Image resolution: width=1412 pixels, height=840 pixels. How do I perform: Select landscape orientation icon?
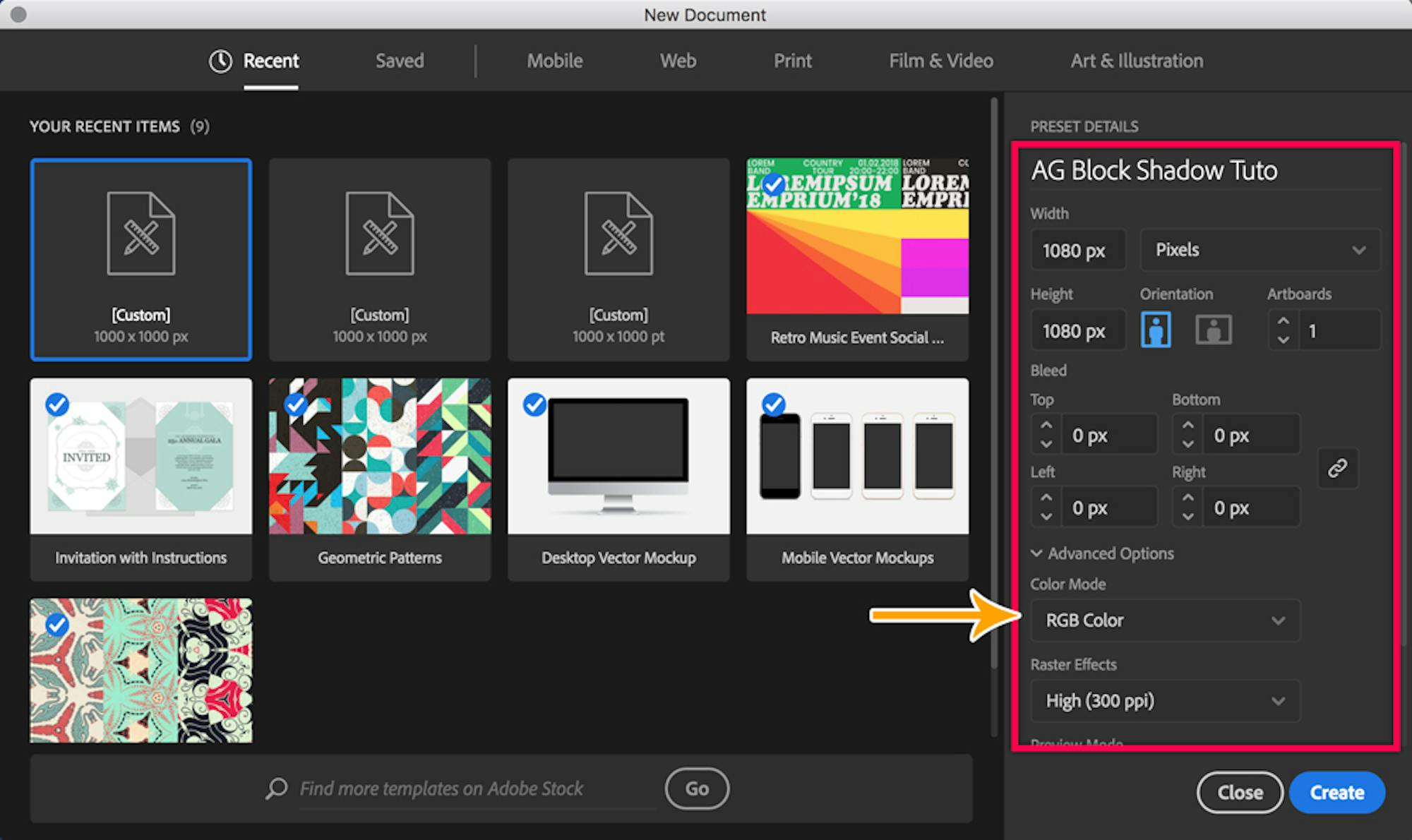(1213, 330)
